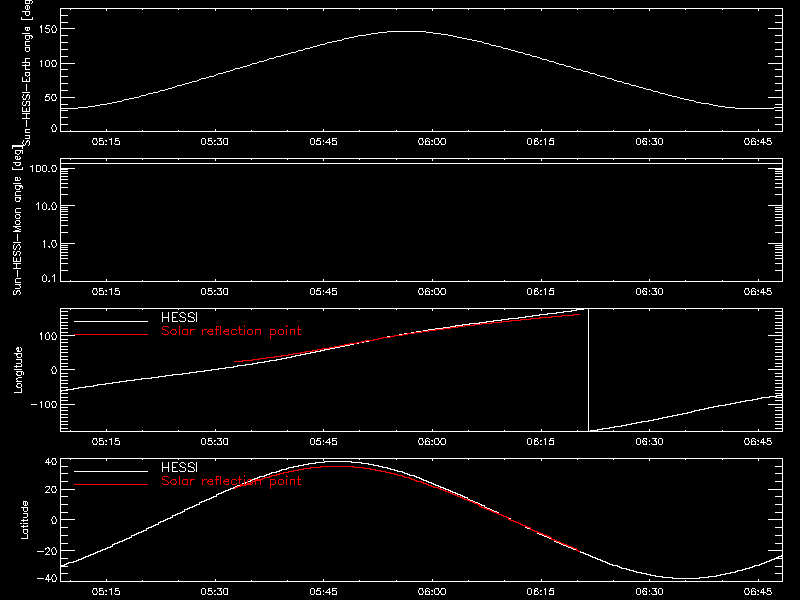Screen dimensions: 800x600
Task: Click the Sun-HESSI-Moon angle axis label
Action: pos(17,221)
